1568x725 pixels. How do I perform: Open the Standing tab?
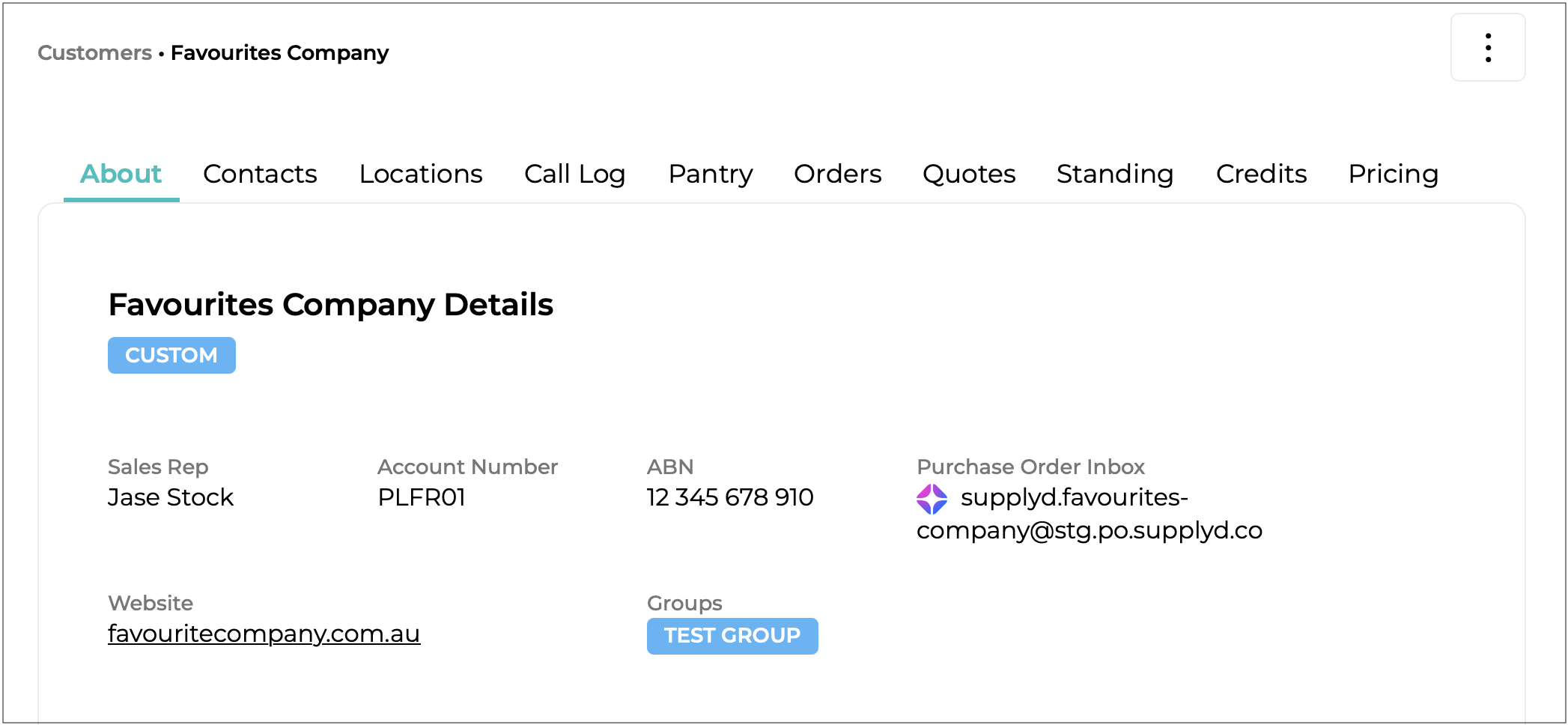click(1115, 174)
